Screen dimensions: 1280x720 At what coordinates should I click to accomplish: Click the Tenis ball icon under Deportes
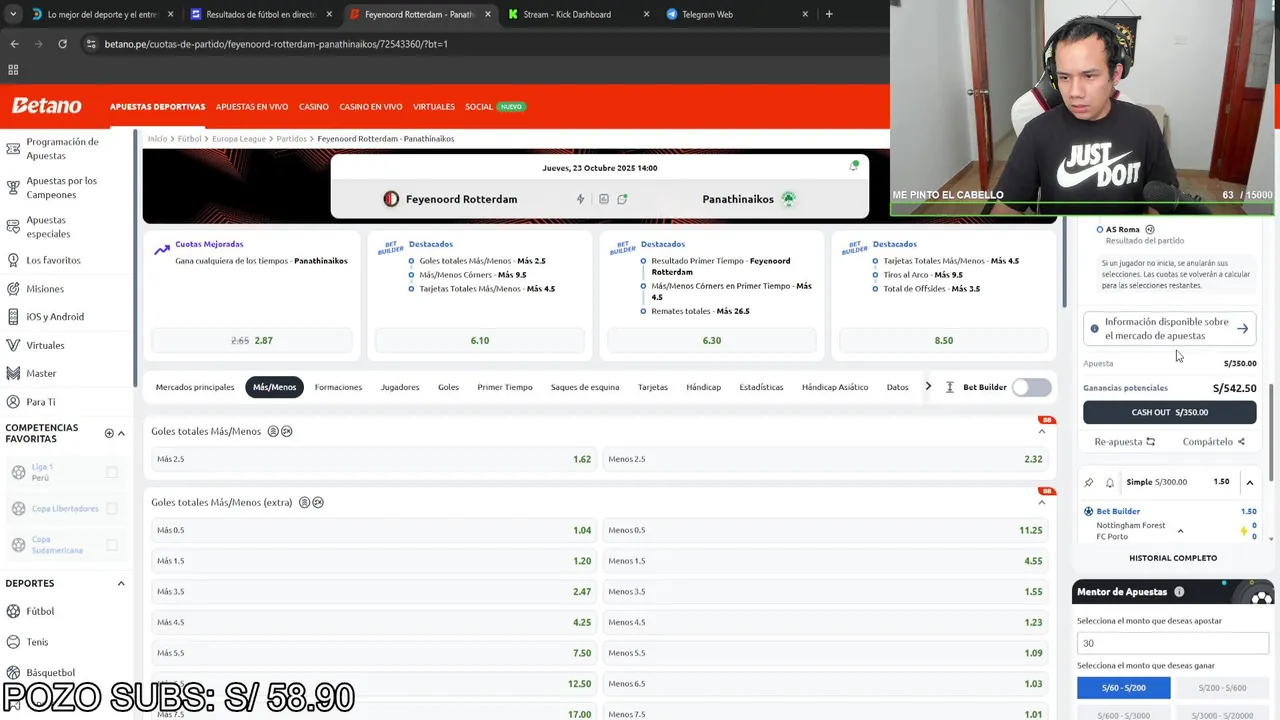click(x=14, y=642)
